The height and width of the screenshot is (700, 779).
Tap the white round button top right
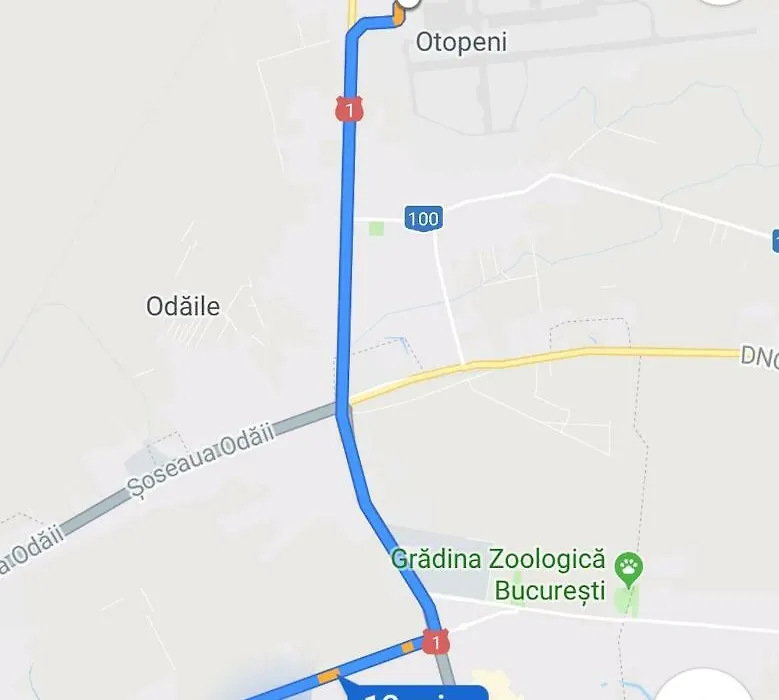pyautogui.click(x=720, y=1)
